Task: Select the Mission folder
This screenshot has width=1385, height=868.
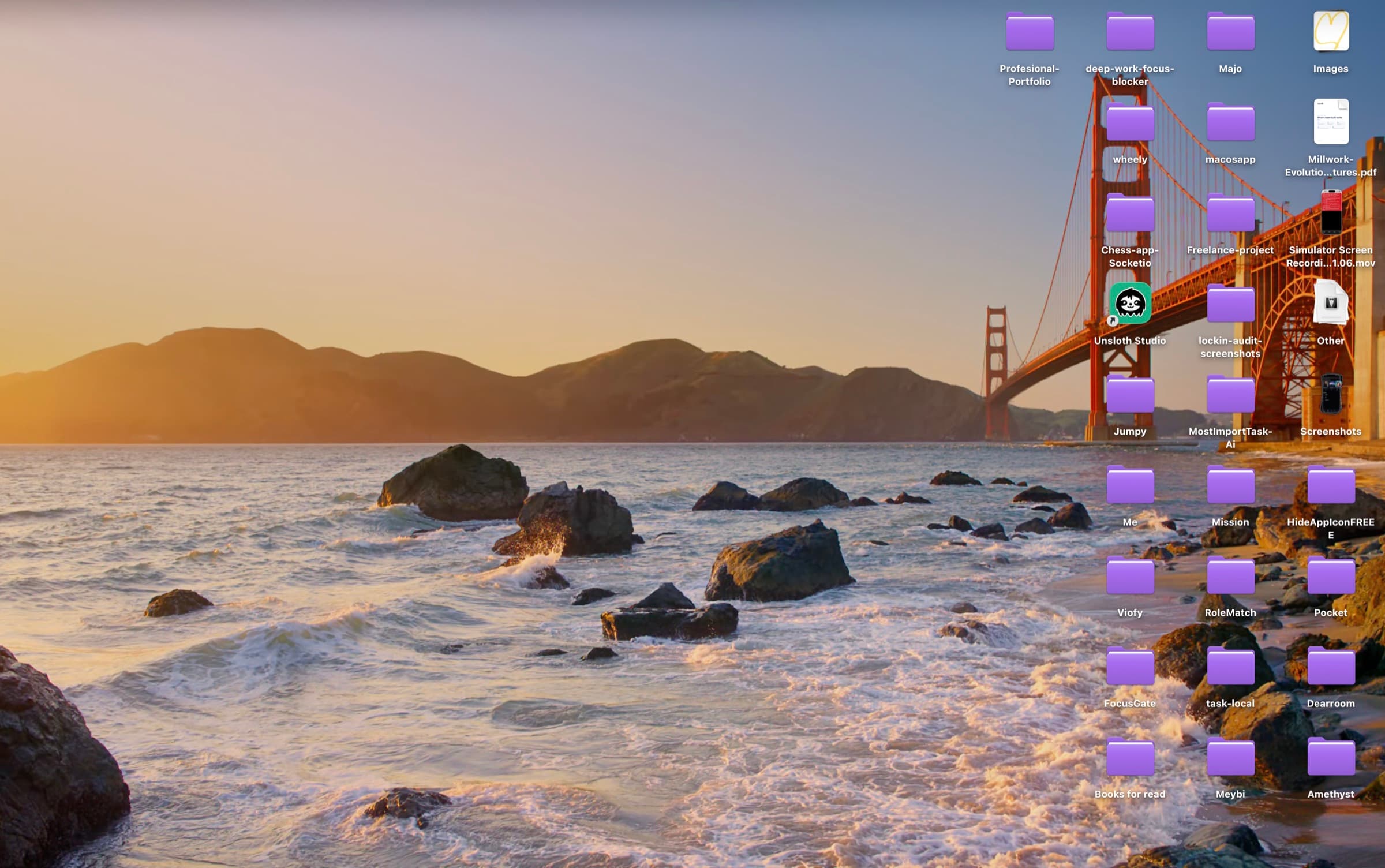Action: 1230,485
